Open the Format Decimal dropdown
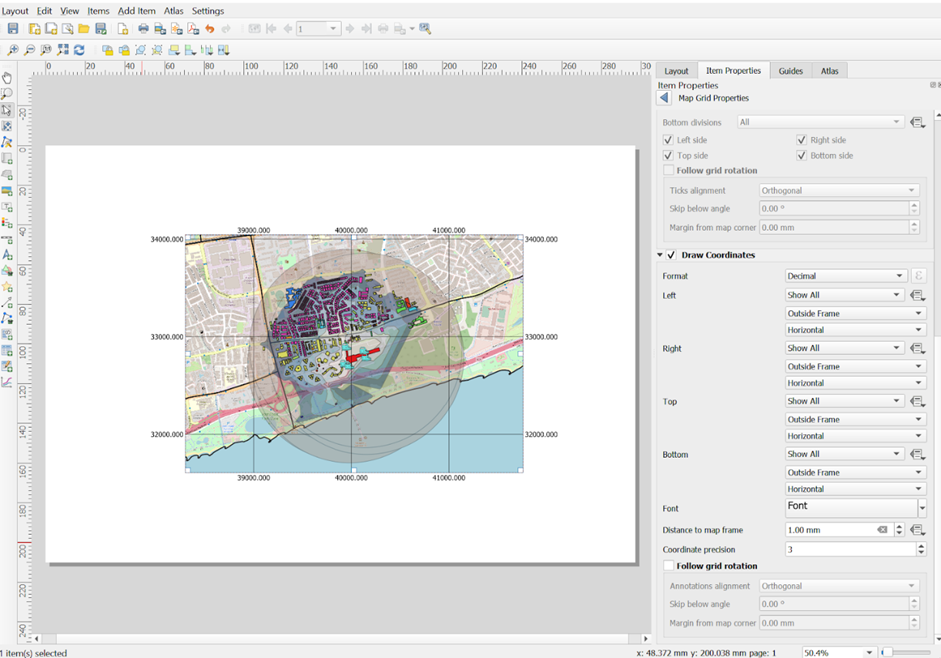 click(x=845, y=276)
